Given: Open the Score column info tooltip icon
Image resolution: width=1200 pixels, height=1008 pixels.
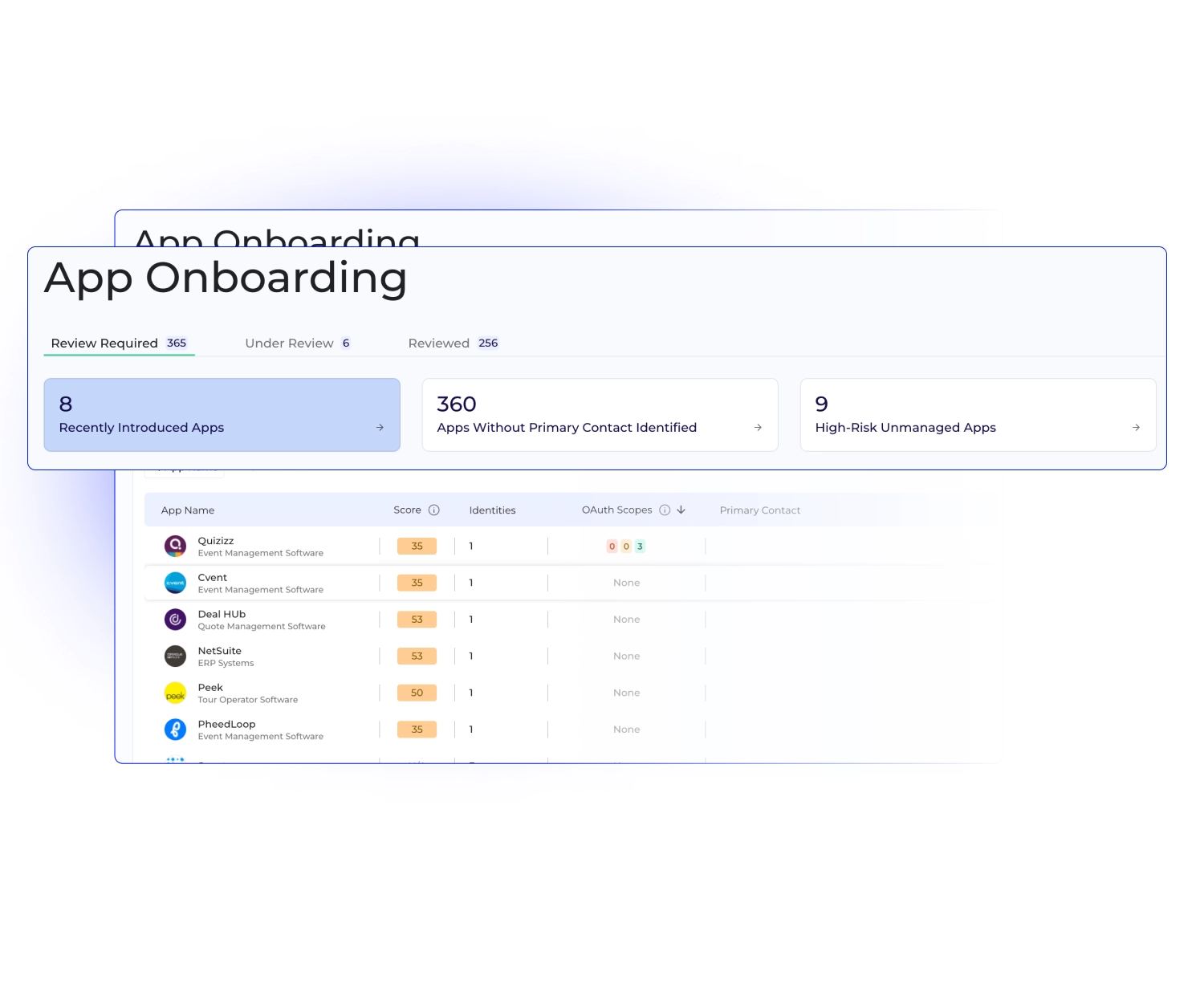Looking at the screenshot, I should click(434, 510).
